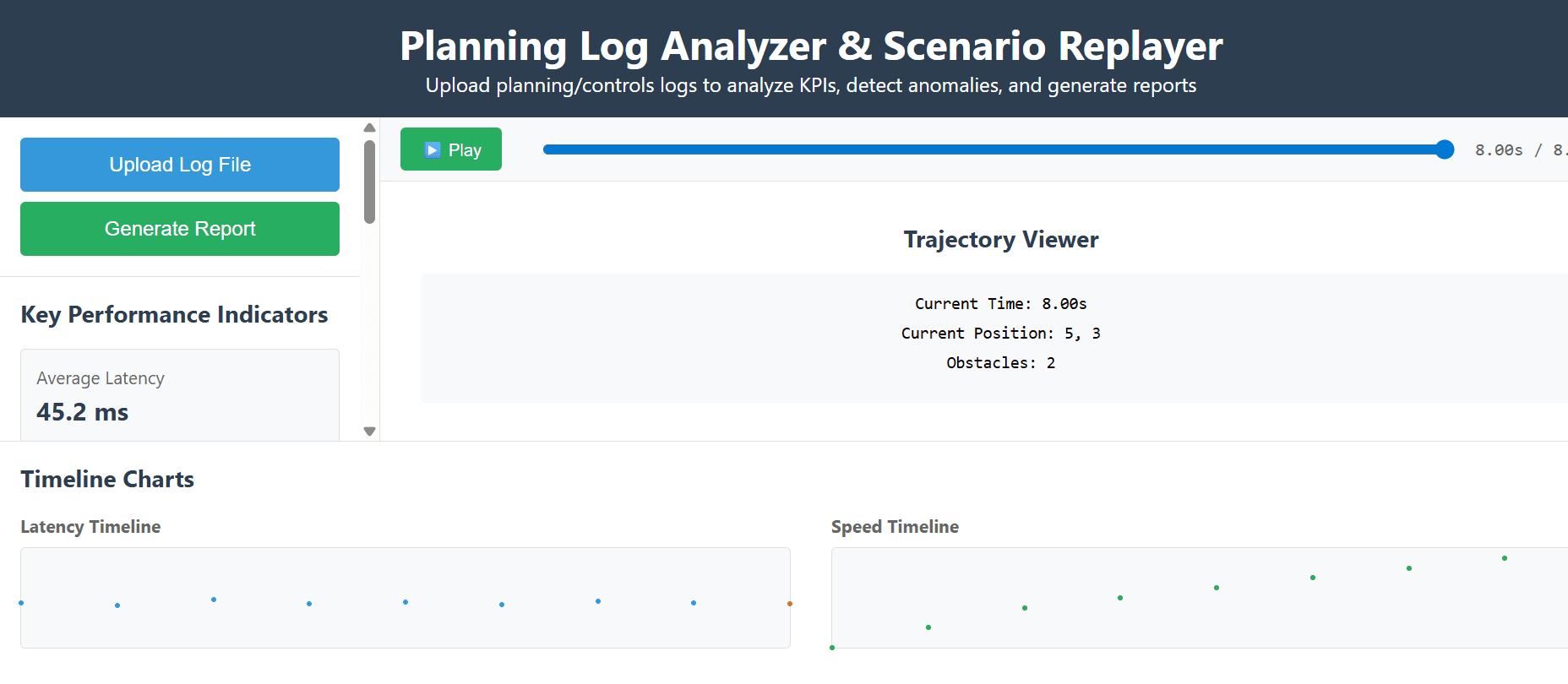Click the leftmost blue point in Latency Timeline
1568x684 pixels.
21,603
